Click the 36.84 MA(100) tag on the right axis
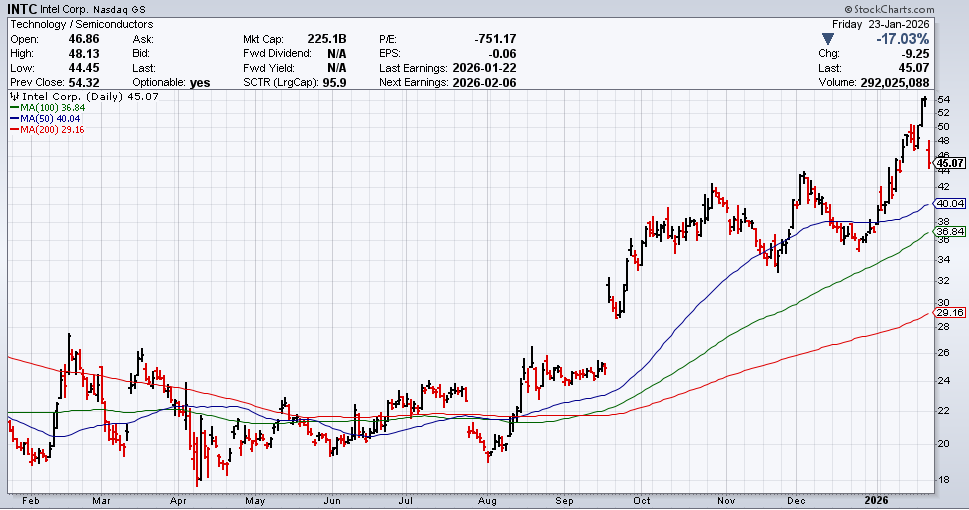Image resolution: width=969 pixels, height=510 pixels. (949, 232)
